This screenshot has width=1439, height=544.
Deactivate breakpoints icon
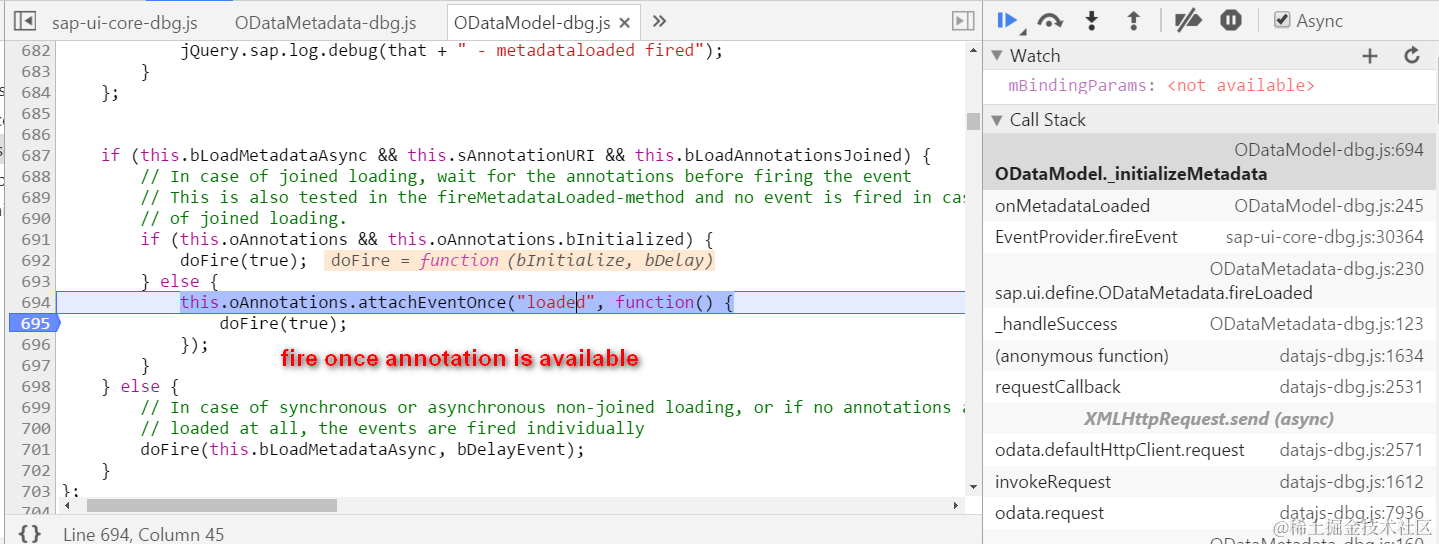[x=1187, y=20]
